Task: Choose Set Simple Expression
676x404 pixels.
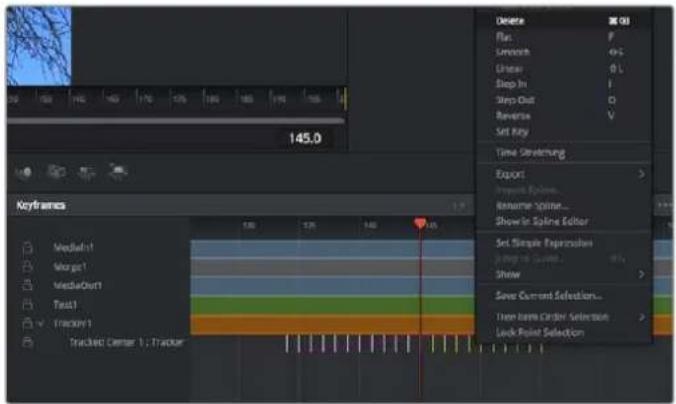Action: (x=544, y=243)
